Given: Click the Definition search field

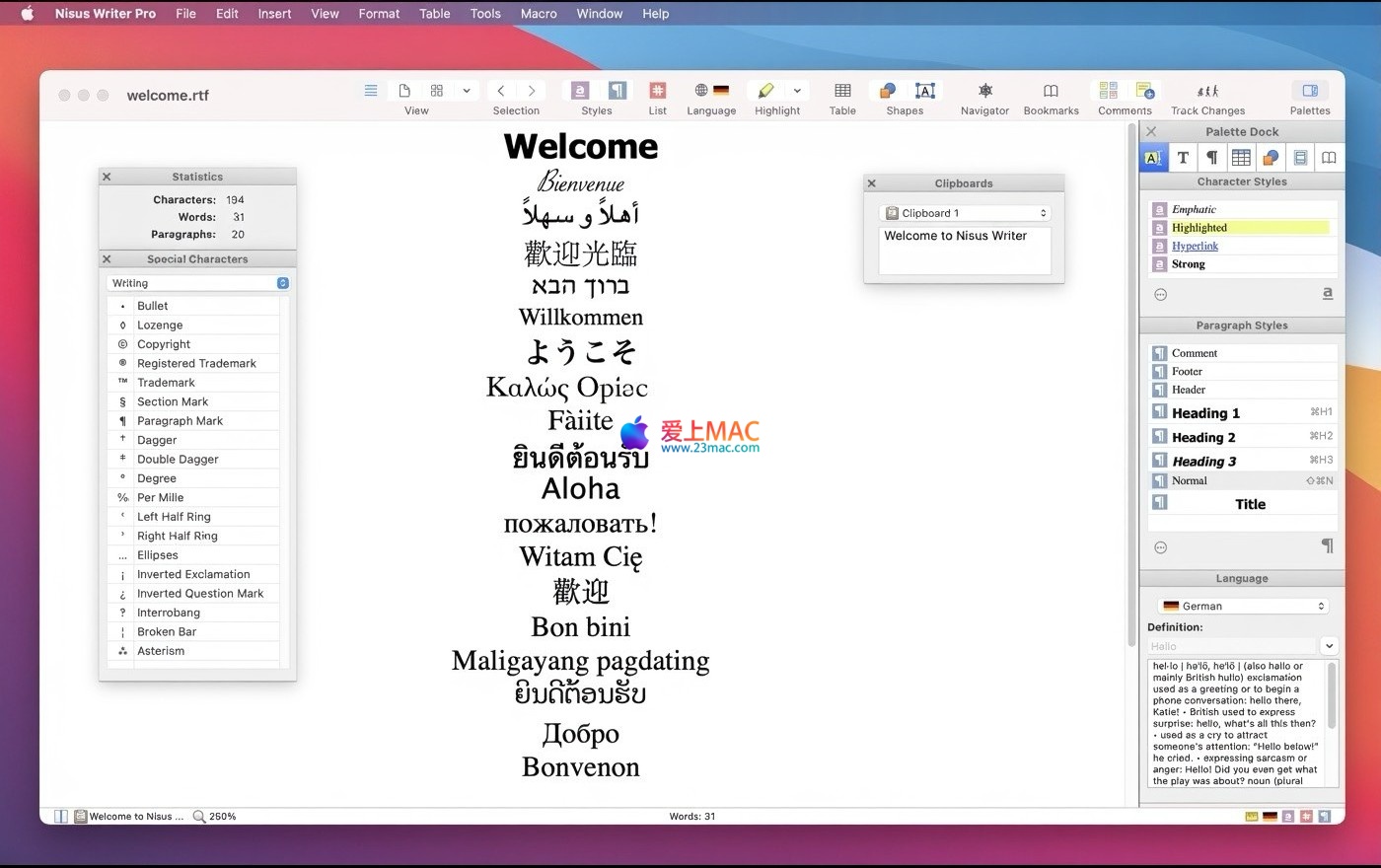Looking at the screenshot, I should (1231, 647).
